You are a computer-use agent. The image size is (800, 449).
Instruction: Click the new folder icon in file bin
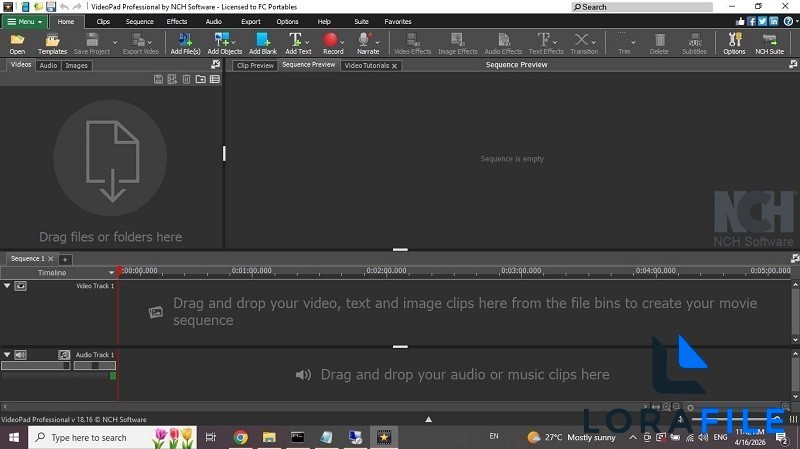click(201, 79)
